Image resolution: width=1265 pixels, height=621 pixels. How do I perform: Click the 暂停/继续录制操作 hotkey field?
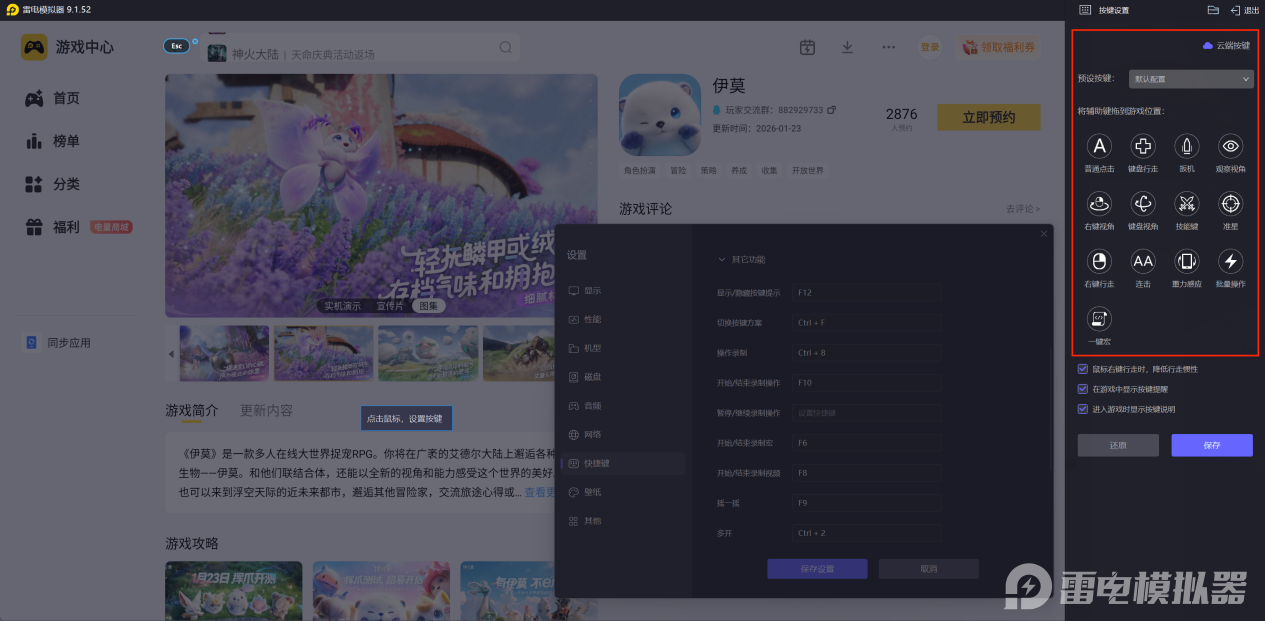pyautogui.click(x=866, y=413)
